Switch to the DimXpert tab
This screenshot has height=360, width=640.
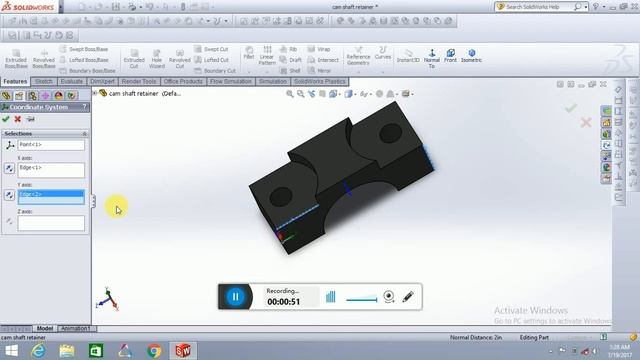click(102, 81)
